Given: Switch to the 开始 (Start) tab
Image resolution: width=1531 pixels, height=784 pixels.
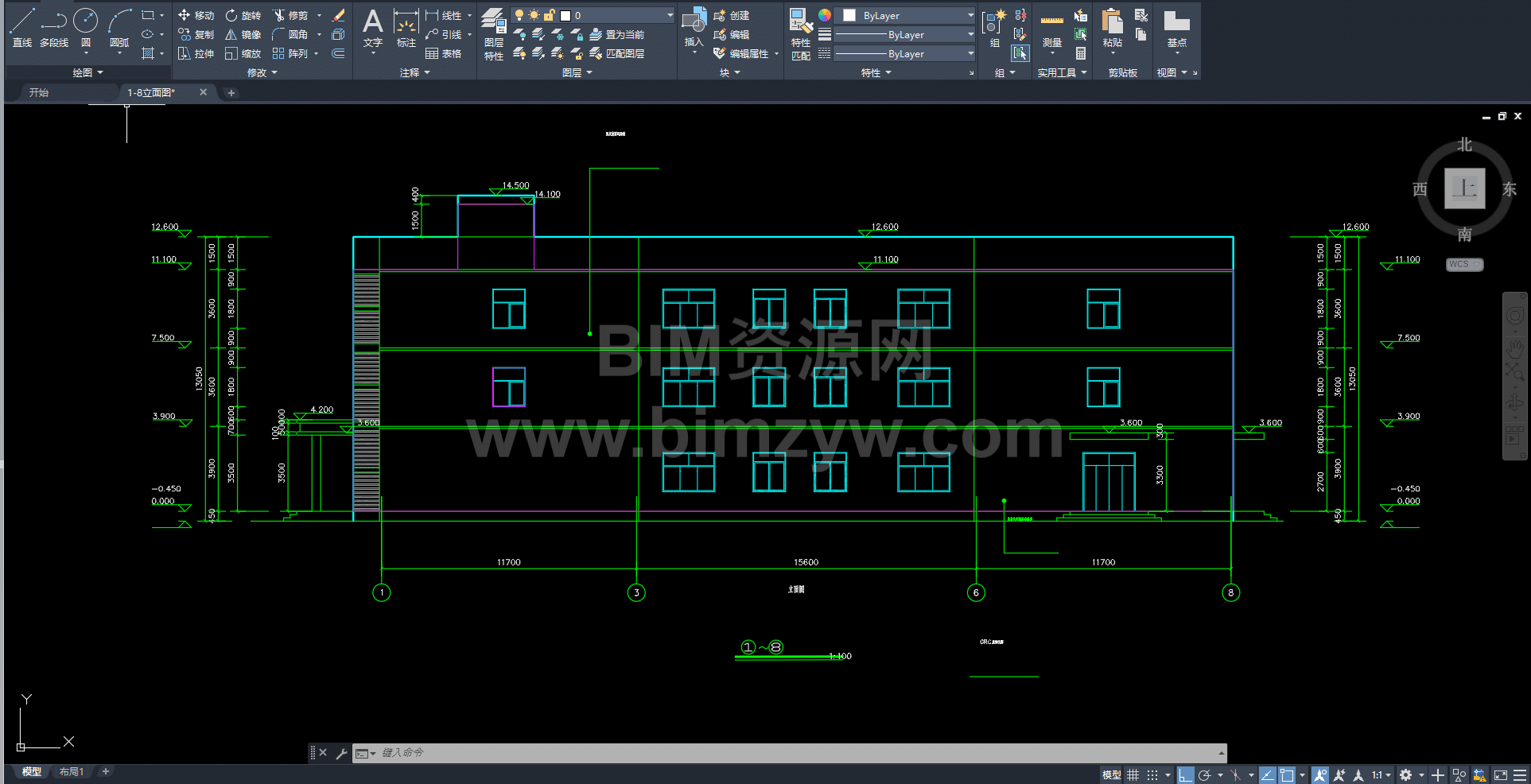Looking at the screenshot, I should (39, 92).
